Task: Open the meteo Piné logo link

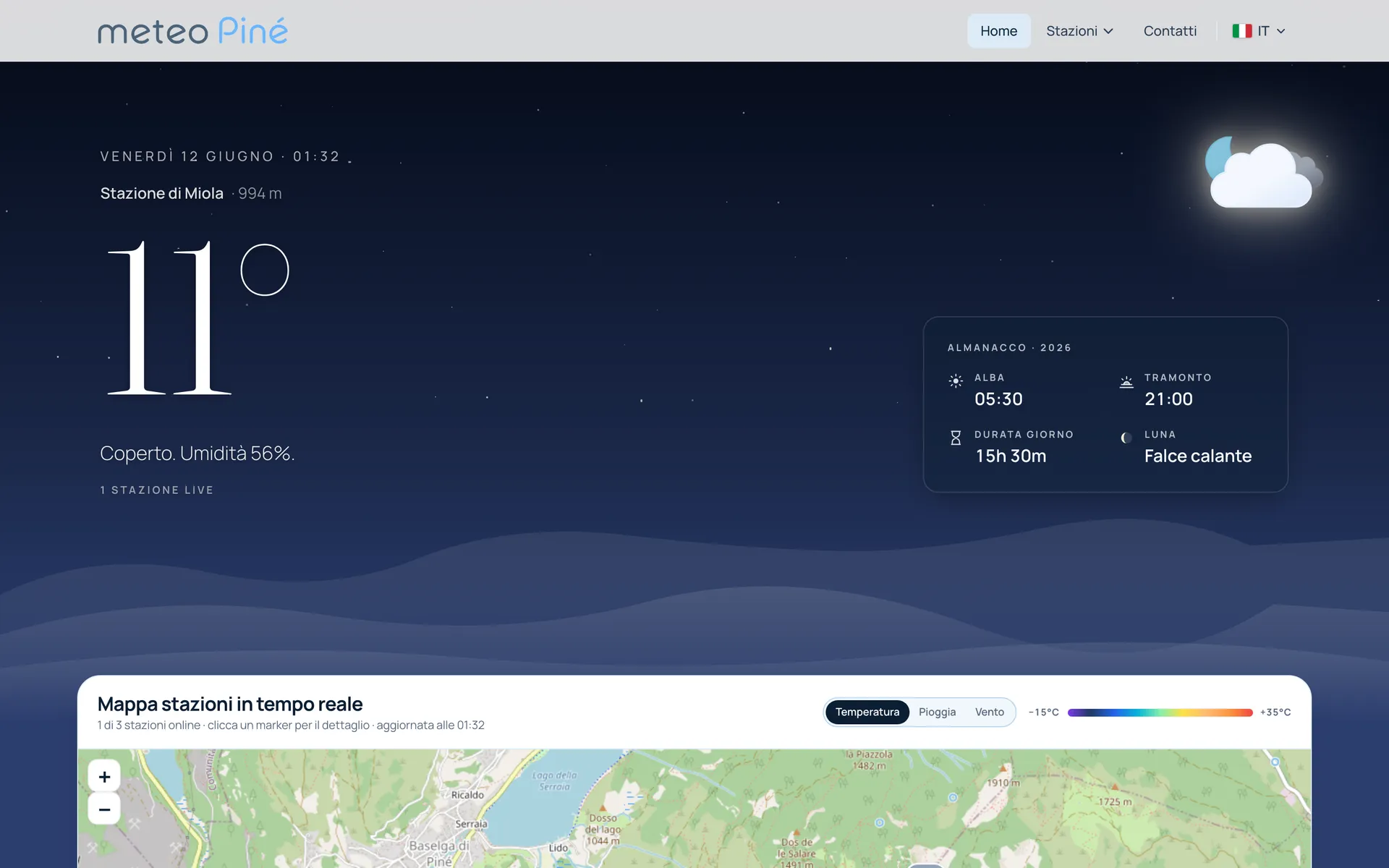Action: point(192,31)
